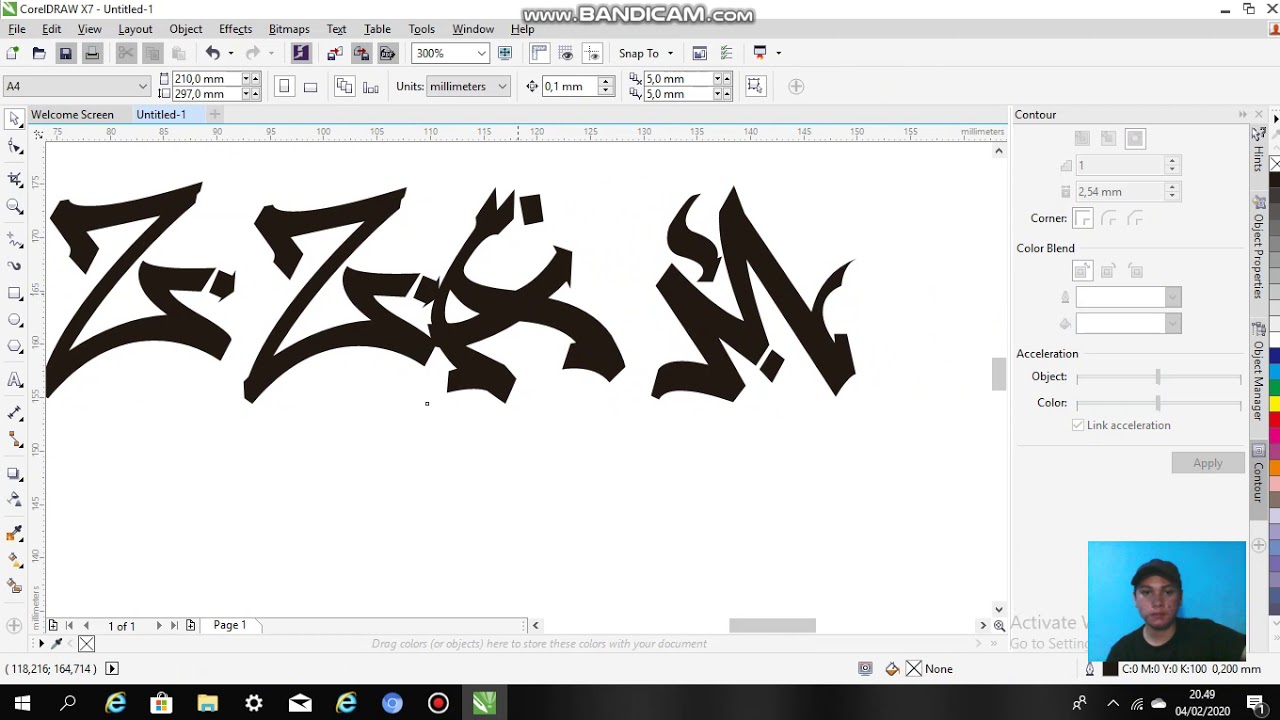Select the Crop tool
The width and height of the screenshot is (1280, 720).
point(15,179)
